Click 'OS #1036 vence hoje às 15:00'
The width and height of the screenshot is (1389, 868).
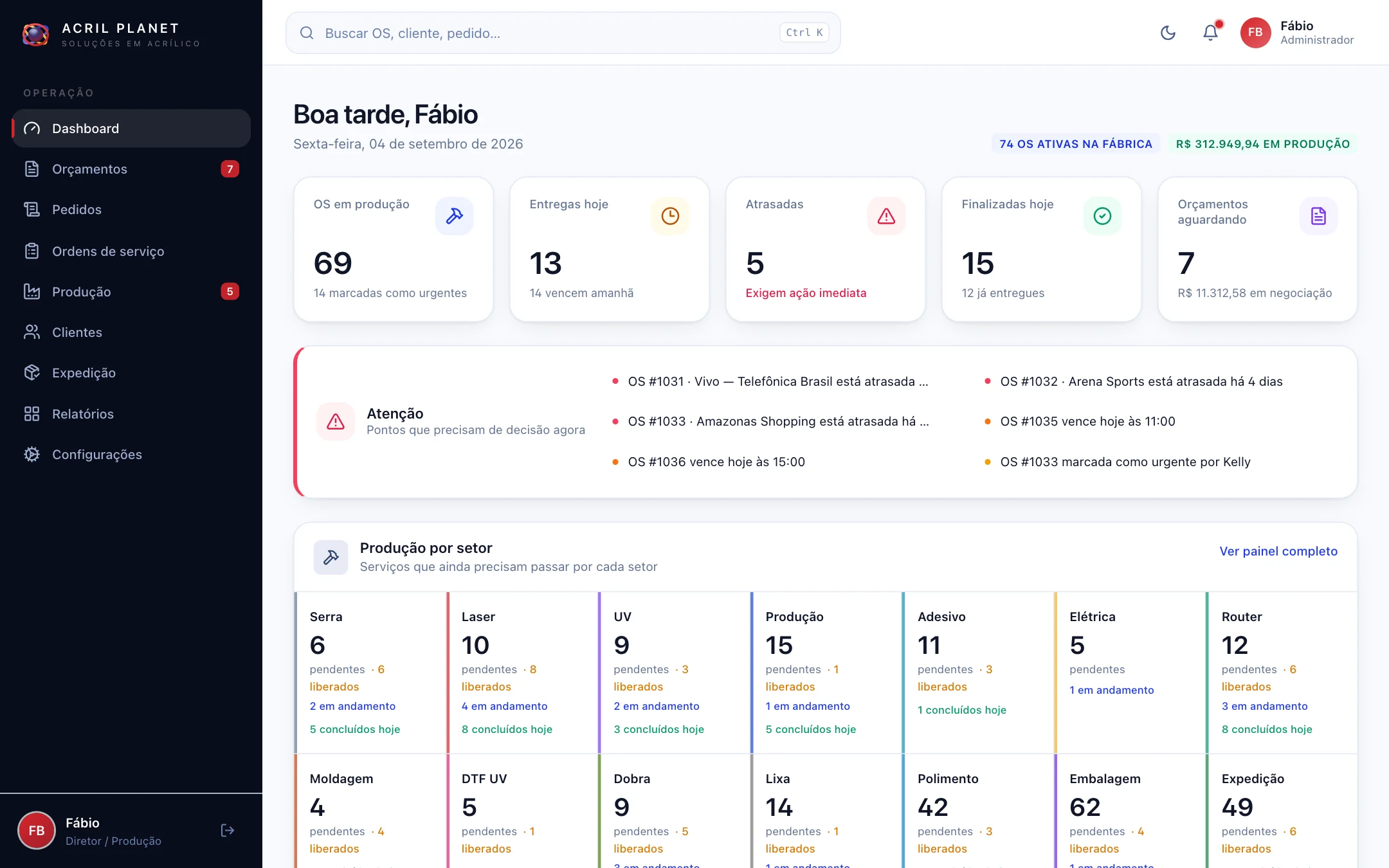pyautogui.click(x=716, y=462)
